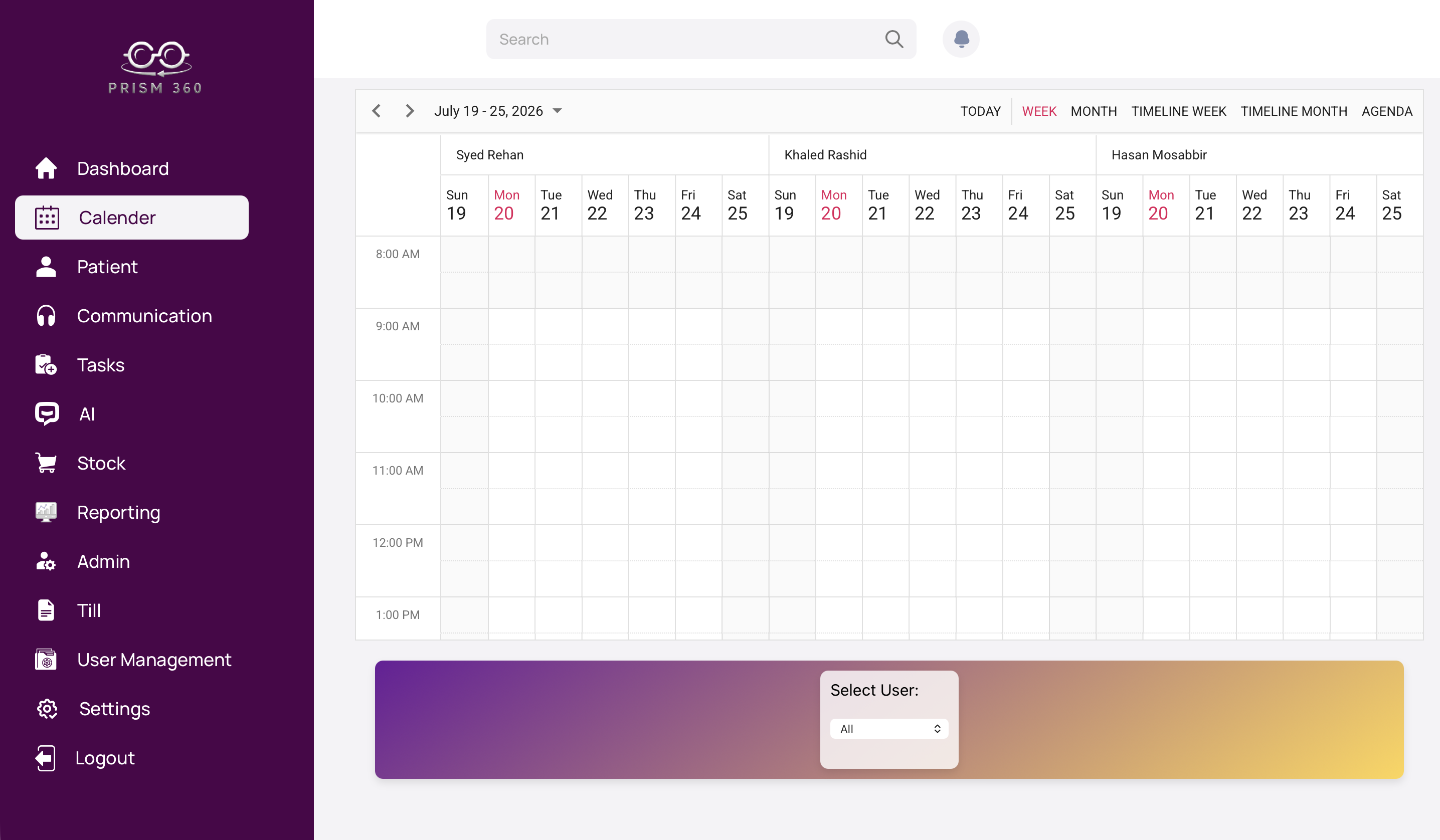Screen dimensions: 1440x840
Task: Click the 9:00 AM time label
Action: (398, 326)
